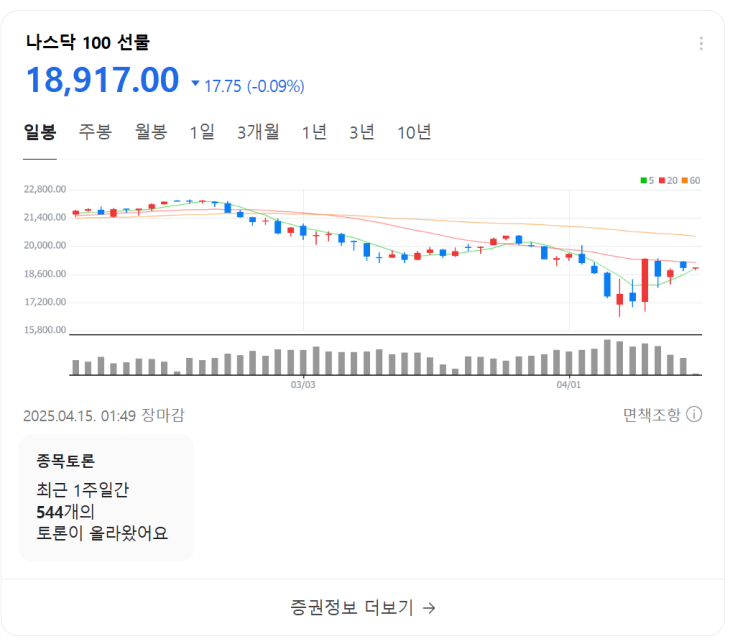Select the 일봉 daily candle tab
The image size is (743, 644).
(40, 132)
